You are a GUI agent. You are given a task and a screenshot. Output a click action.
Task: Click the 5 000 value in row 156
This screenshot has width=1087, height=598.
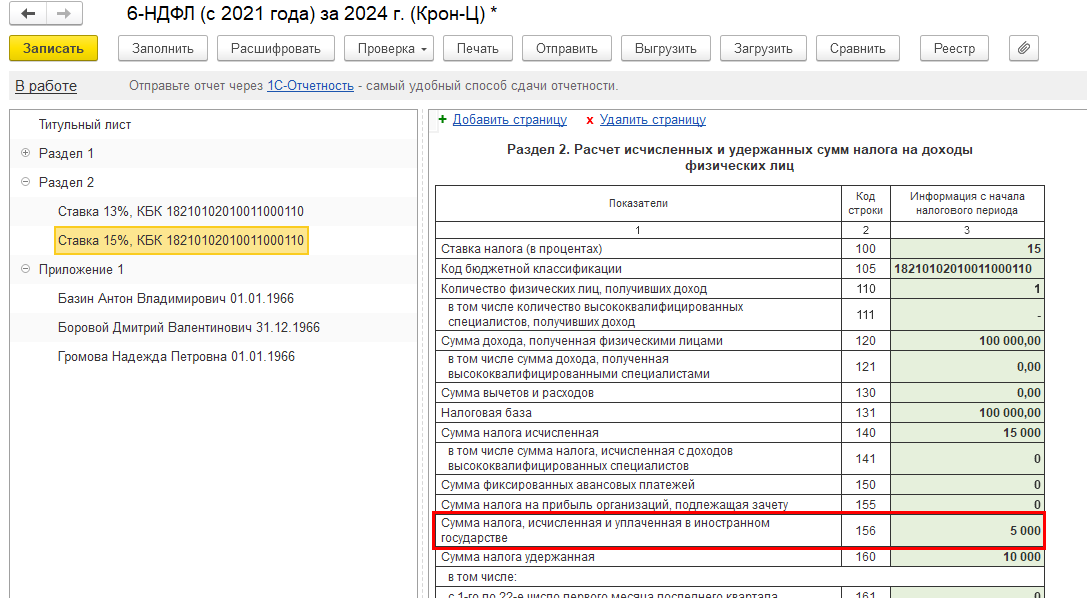(x=967, y=531)
